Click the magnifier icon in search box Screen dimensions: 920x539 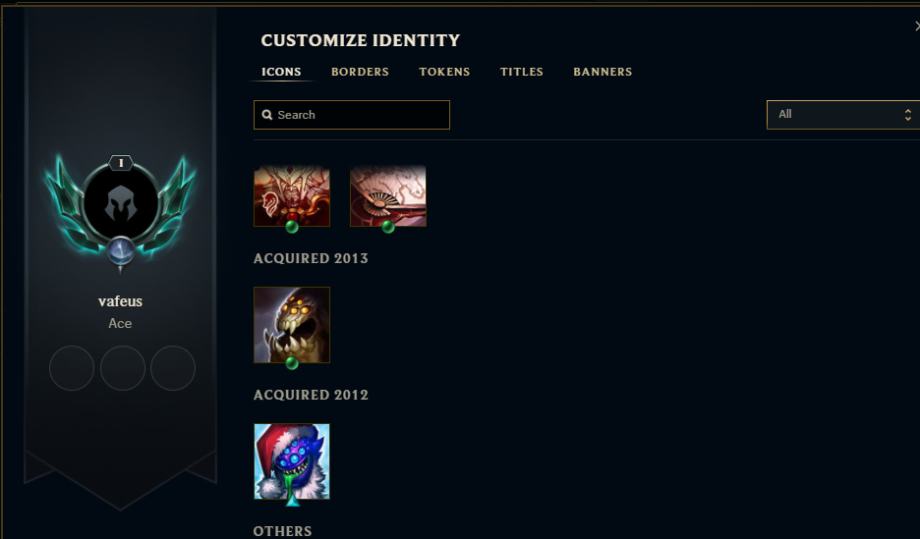click(x=267, y=115)
